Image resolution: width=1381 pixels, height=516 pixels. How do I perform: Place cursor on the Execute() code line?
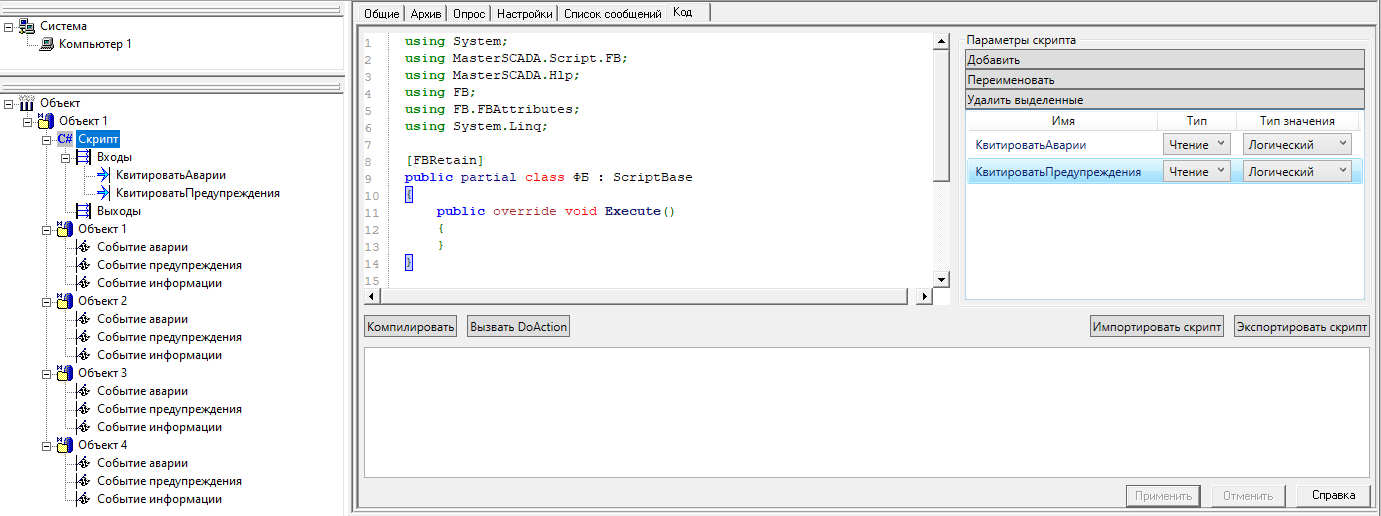556,212
